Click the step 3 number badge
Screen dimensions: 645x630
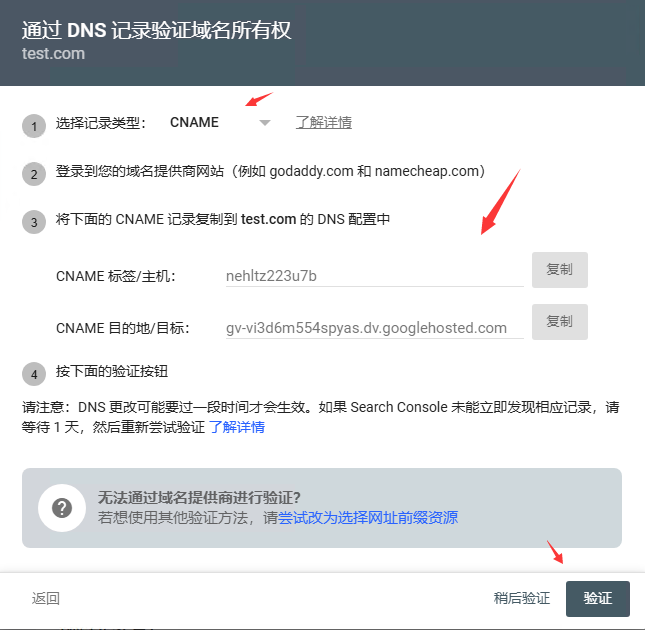click(x=34, y=222)
